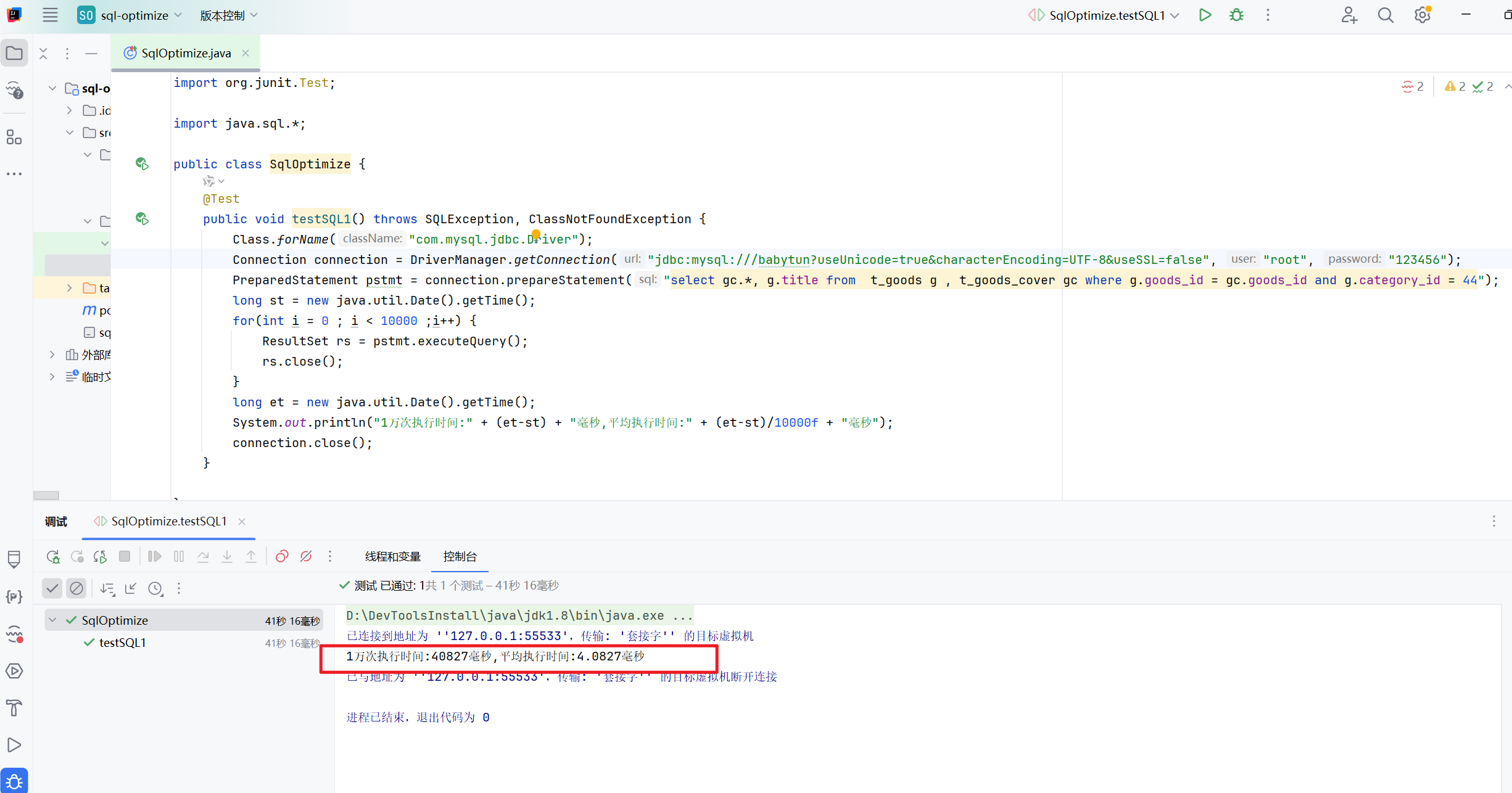
Task: Switch to 线程和变量 tab
Action: tap(392, 557)
